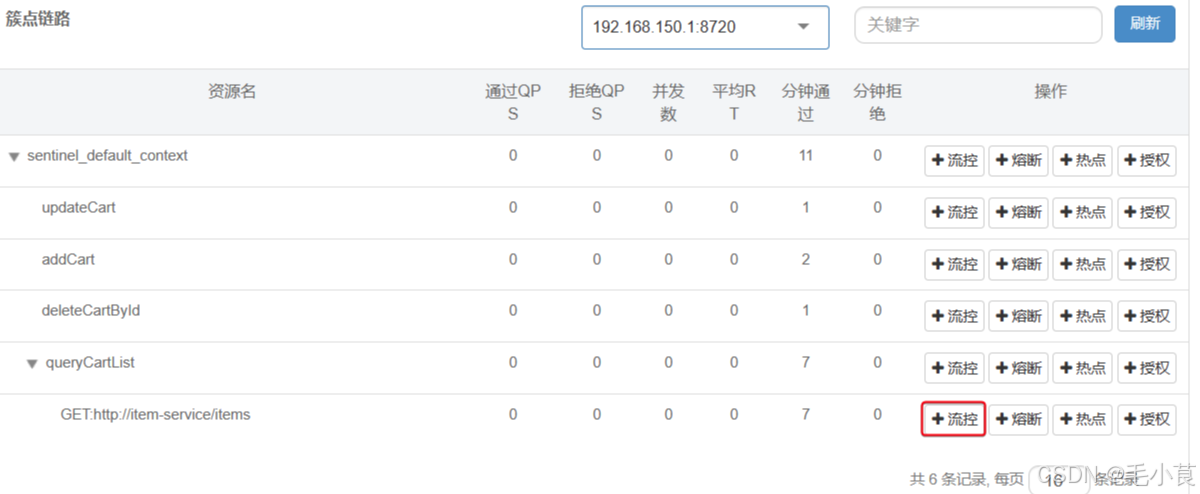Add 授权 rule for GET:http://item-service/items

pyautogui.click(x=1146, y=420)
